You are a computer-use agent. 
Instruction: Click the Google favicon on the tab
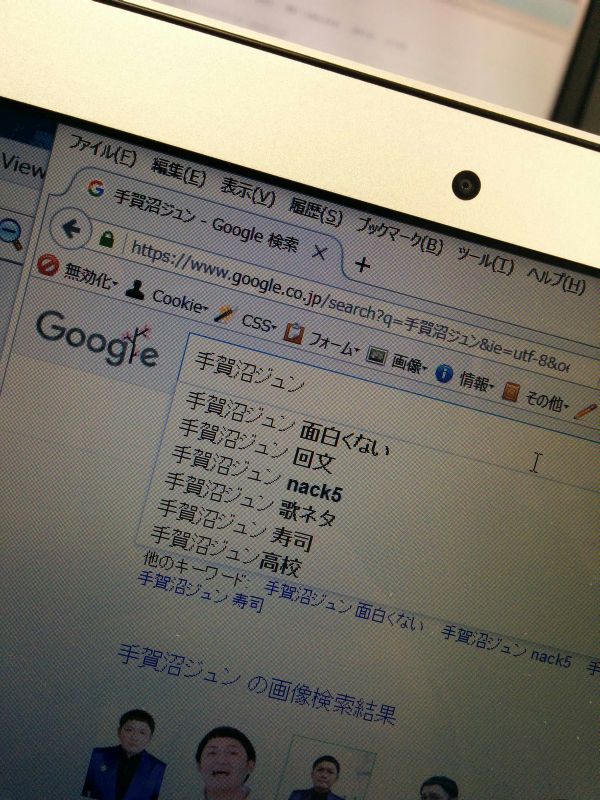coord(95,188)
